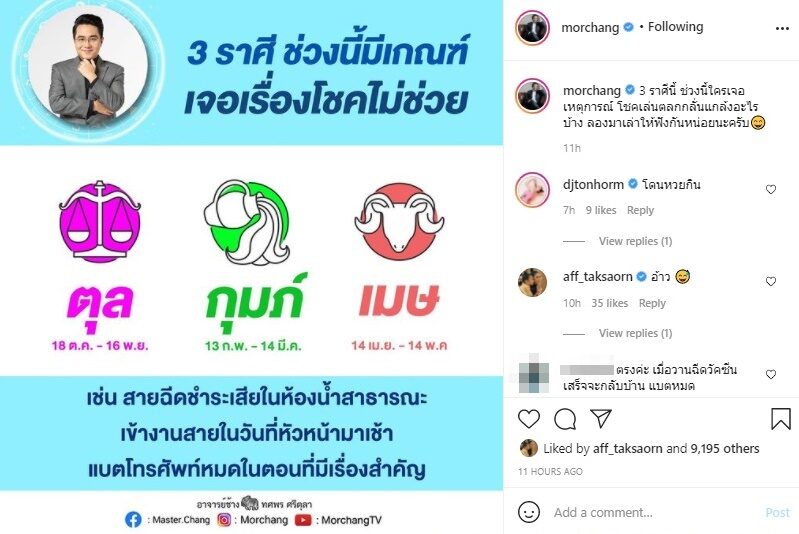799x534 pixels.
Task: Like the blurred user's comment heart
Action: pos(771,375)
